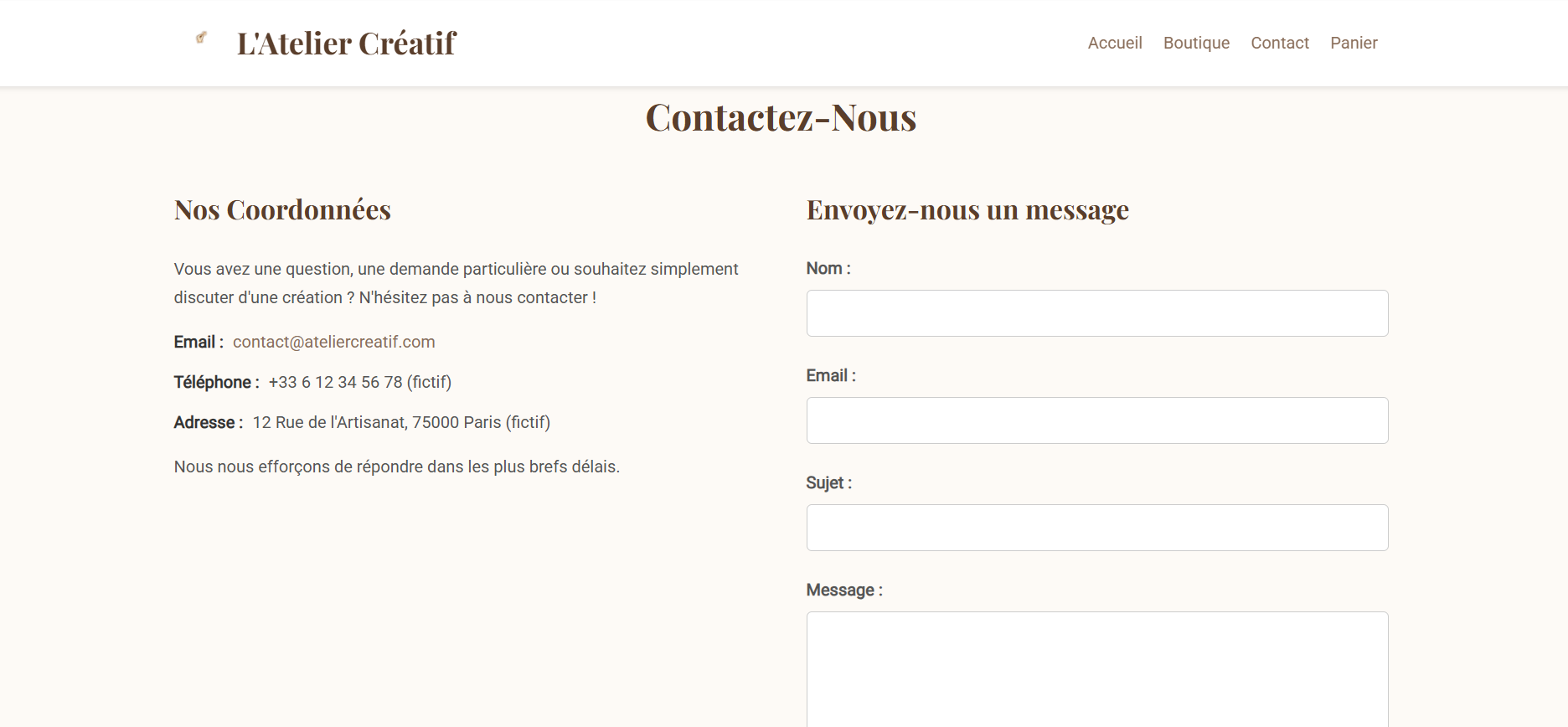Open the L'Atelier Créatif home title link
The height and width of the screenshot is (727, 1568).
click(x=347, y=44)
